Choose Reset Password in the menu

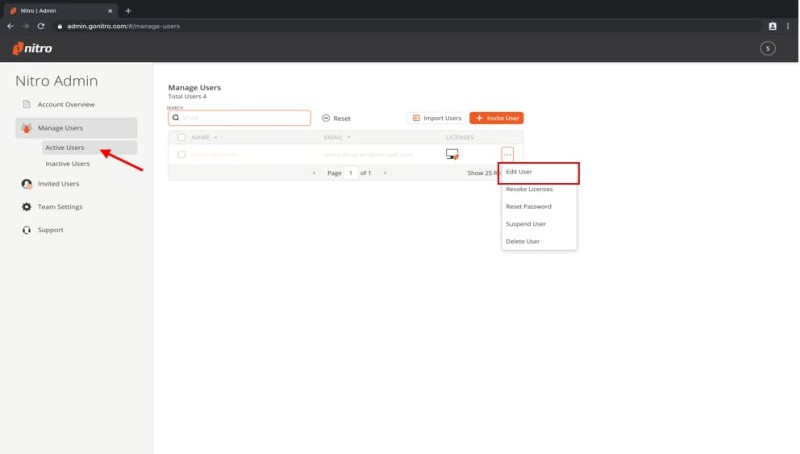pyautogui.click(x=539, y=207)
